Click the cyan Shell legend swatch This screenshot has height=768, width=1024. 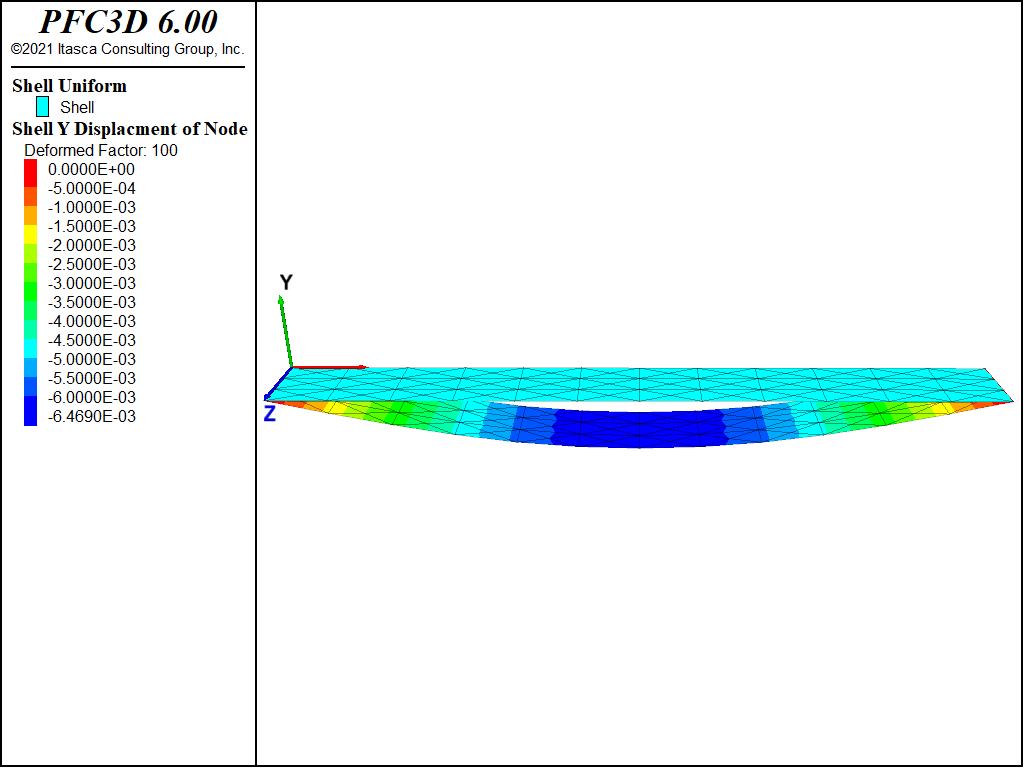[42, 106]
